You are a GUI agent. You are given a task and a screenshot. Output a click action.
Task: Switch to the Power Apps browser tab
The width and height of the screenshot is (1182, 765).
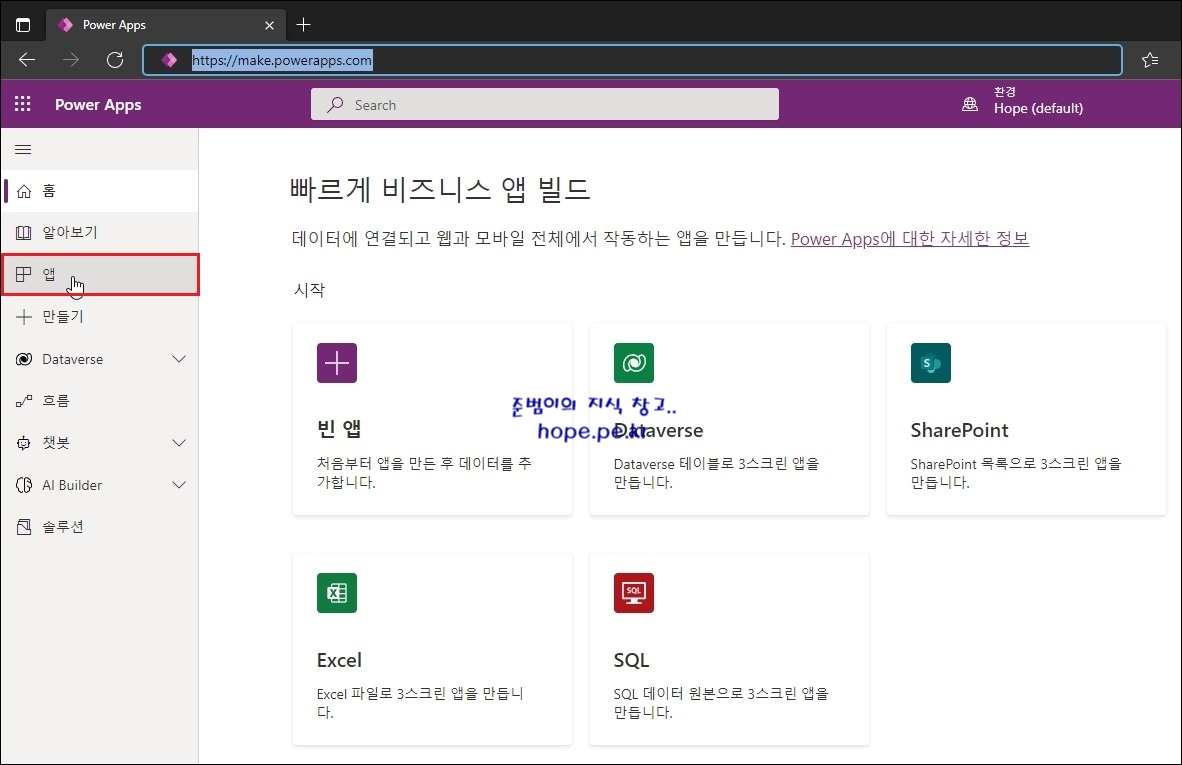point(166,25)
